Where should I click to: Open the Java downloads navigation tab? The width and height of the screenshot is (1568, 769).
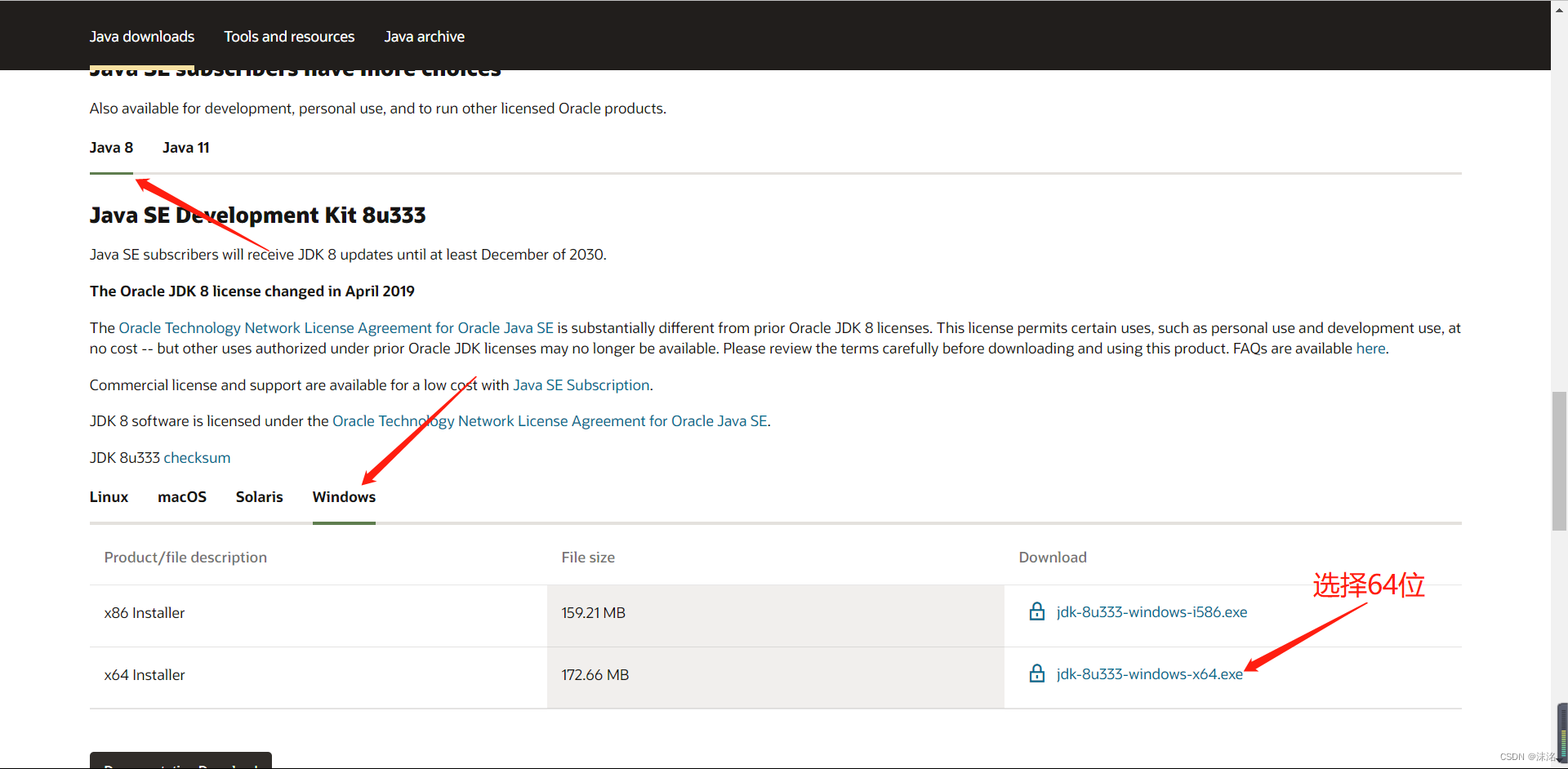pyautogui.click(x=142, y=37)
